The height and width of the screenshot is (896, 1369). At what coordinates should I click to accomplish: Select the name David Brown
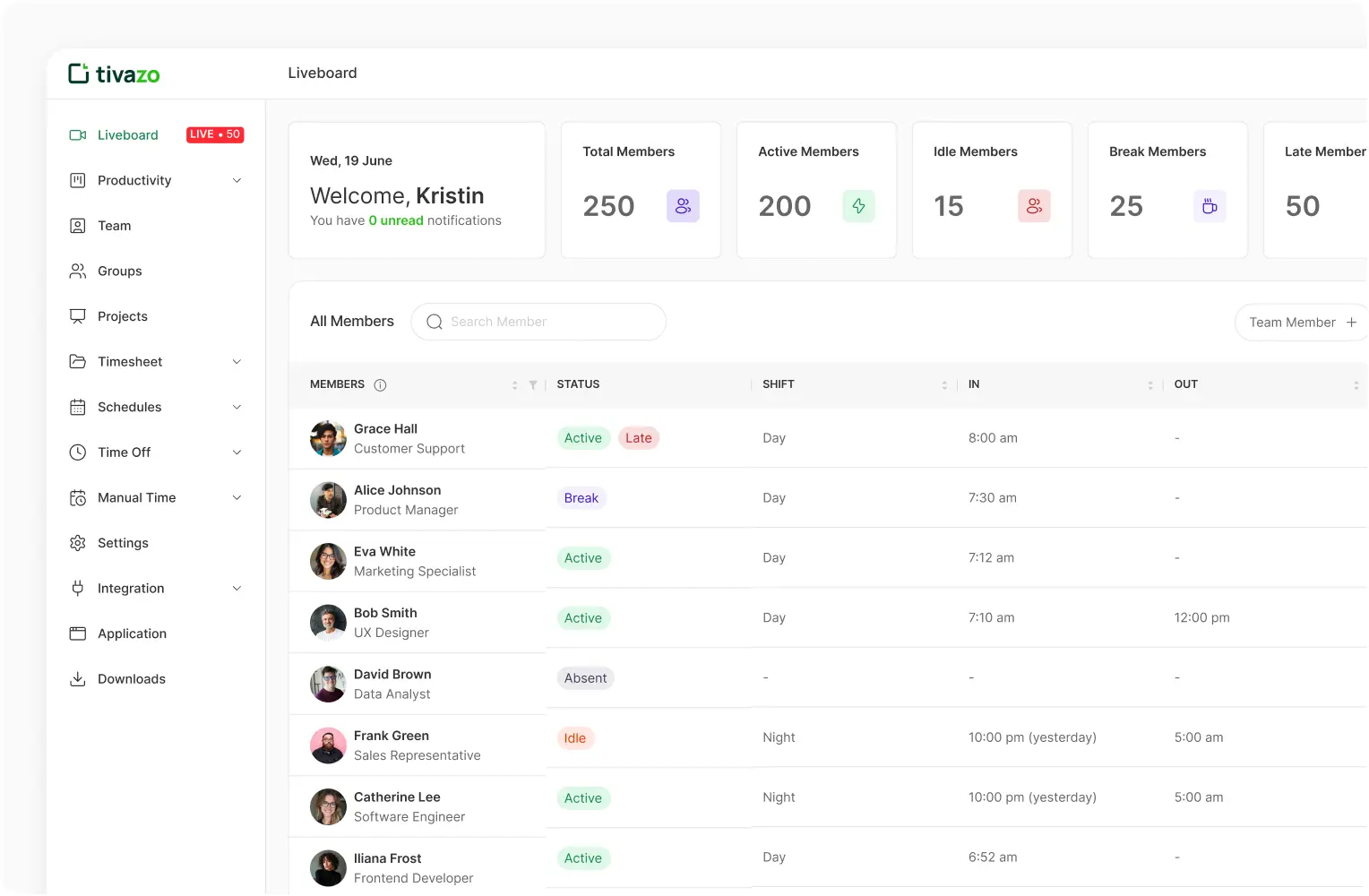392,675
